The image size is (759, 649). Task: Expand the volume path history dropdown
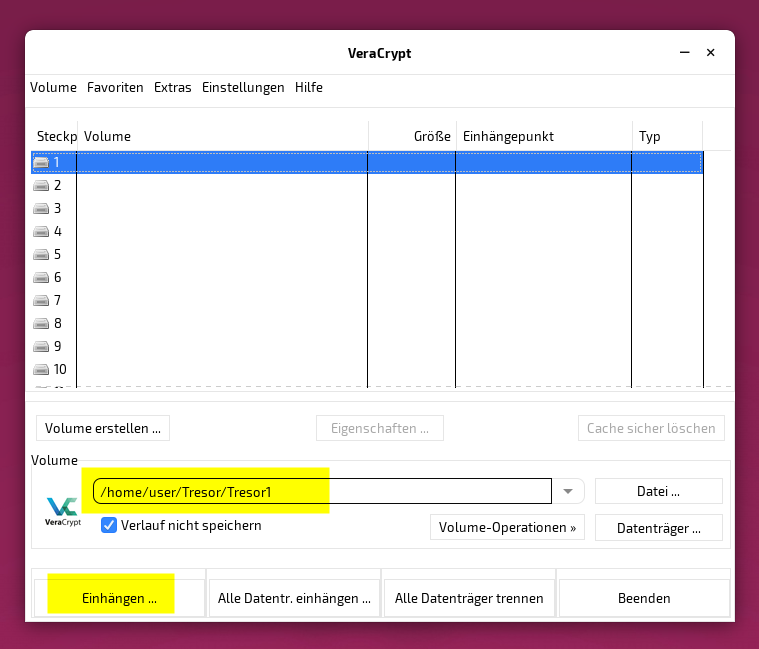[568, 491]
